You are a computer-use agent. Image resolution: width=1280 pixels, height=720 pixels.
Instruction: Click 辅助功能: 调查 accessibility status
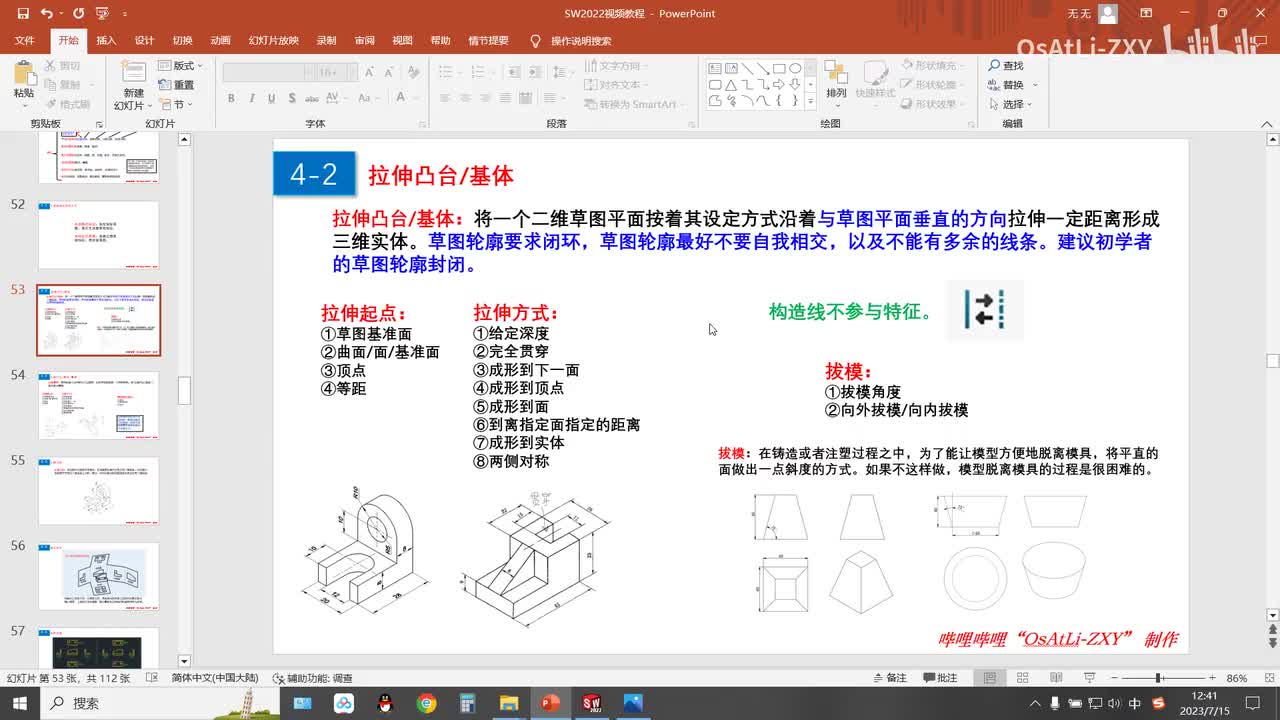[311, 678]
